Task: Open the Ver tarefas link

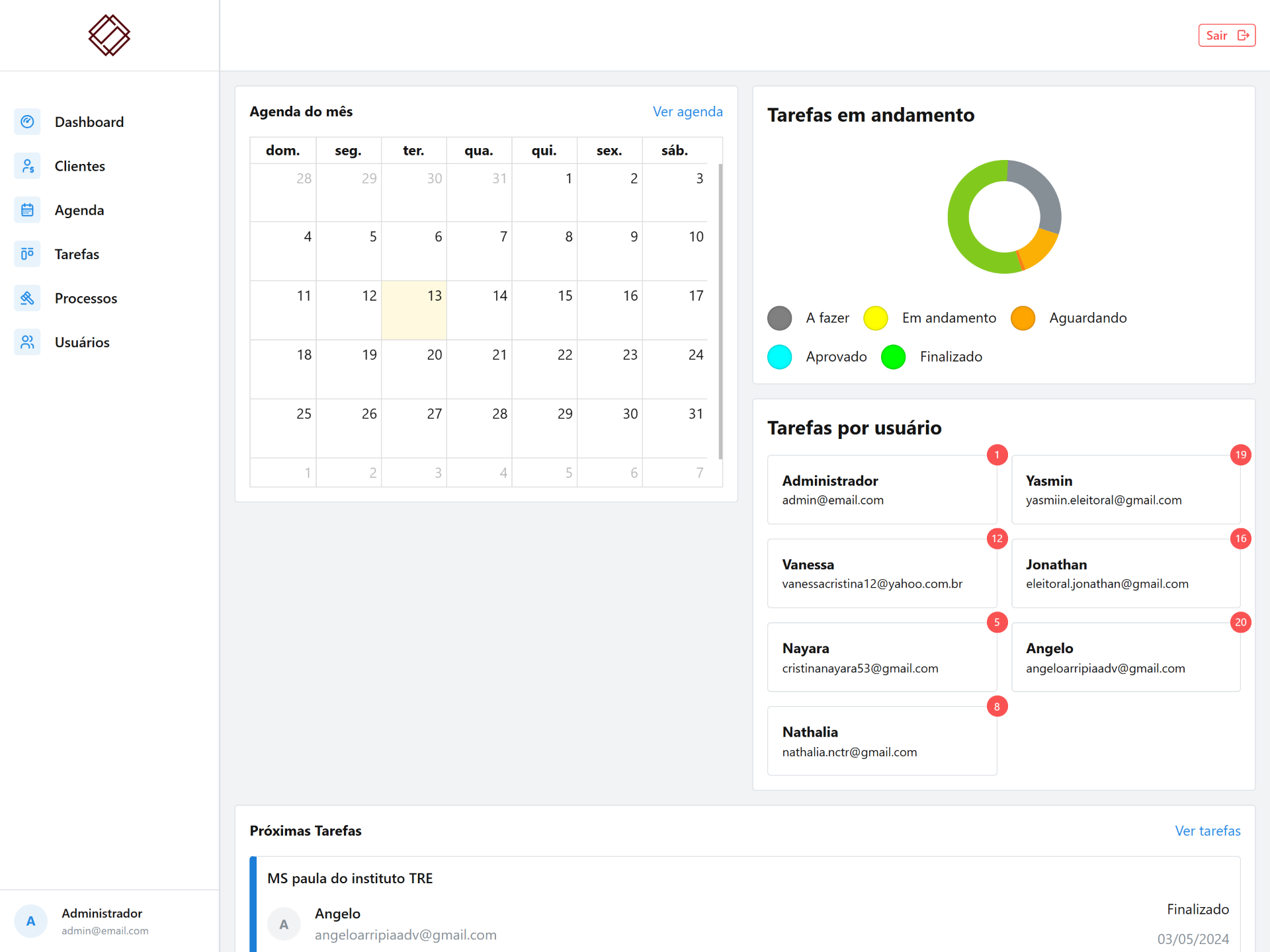Action: 1207,831
